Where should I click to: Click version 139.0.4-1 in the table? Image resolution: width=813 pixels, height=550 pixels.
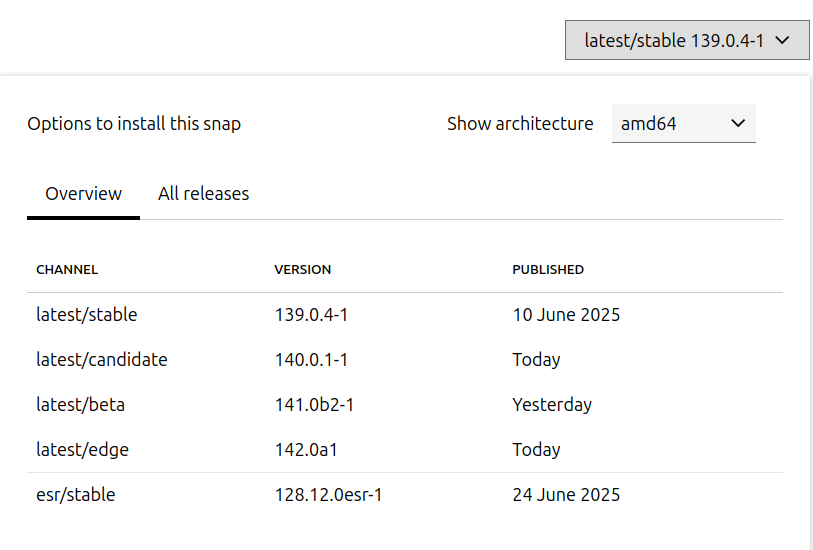point(311,315)
